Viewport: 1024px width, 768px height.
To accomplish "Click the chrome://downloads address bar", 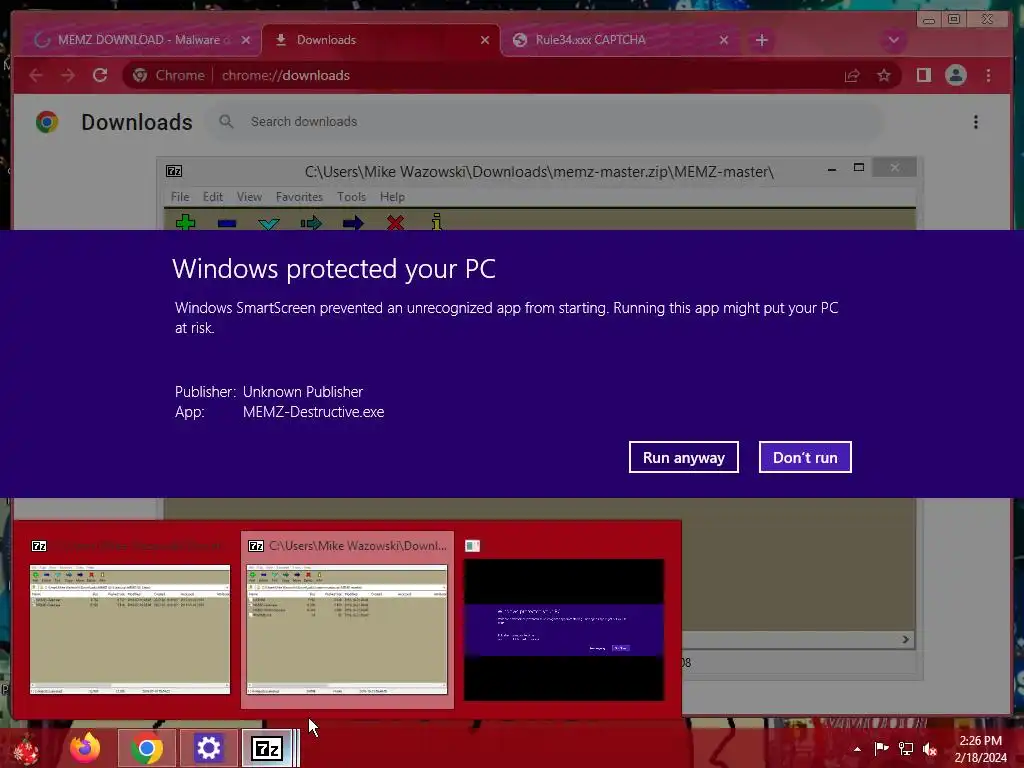I will tap(511, 76).
